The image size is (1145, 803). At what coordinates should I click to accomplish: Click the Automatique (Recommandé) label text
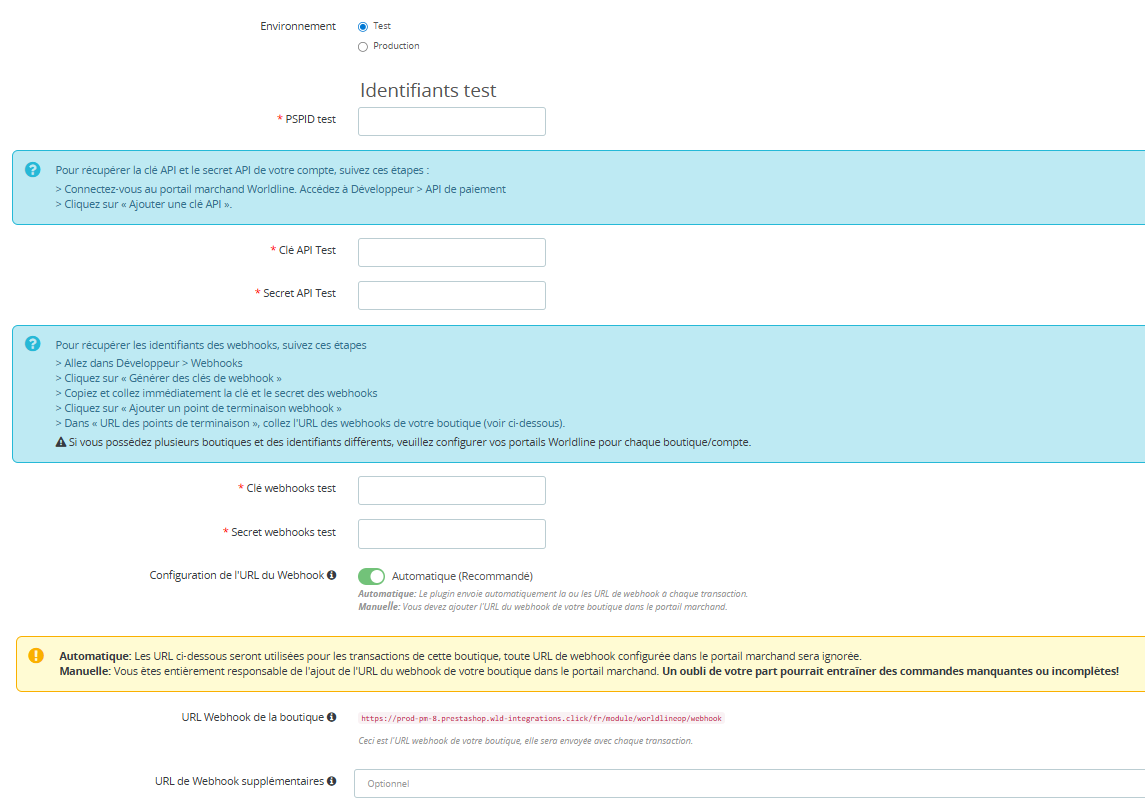[x=462, y=577]
